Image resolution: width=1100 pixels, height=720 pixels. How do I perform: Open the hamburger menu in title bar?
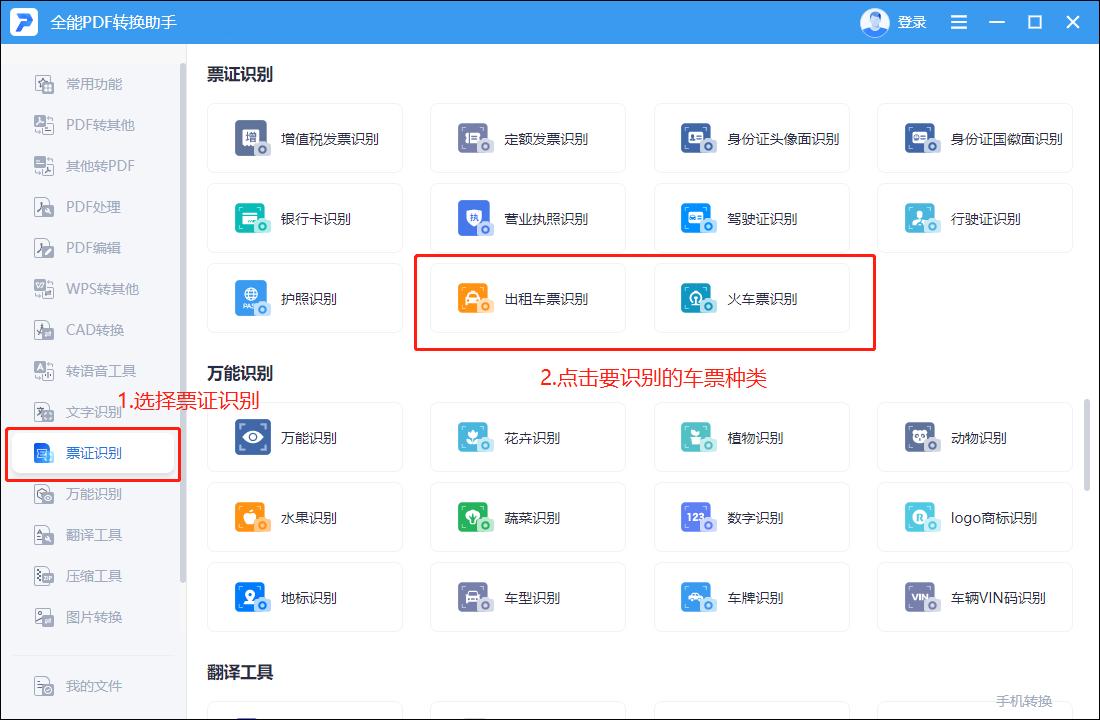(x=958, y=21)
